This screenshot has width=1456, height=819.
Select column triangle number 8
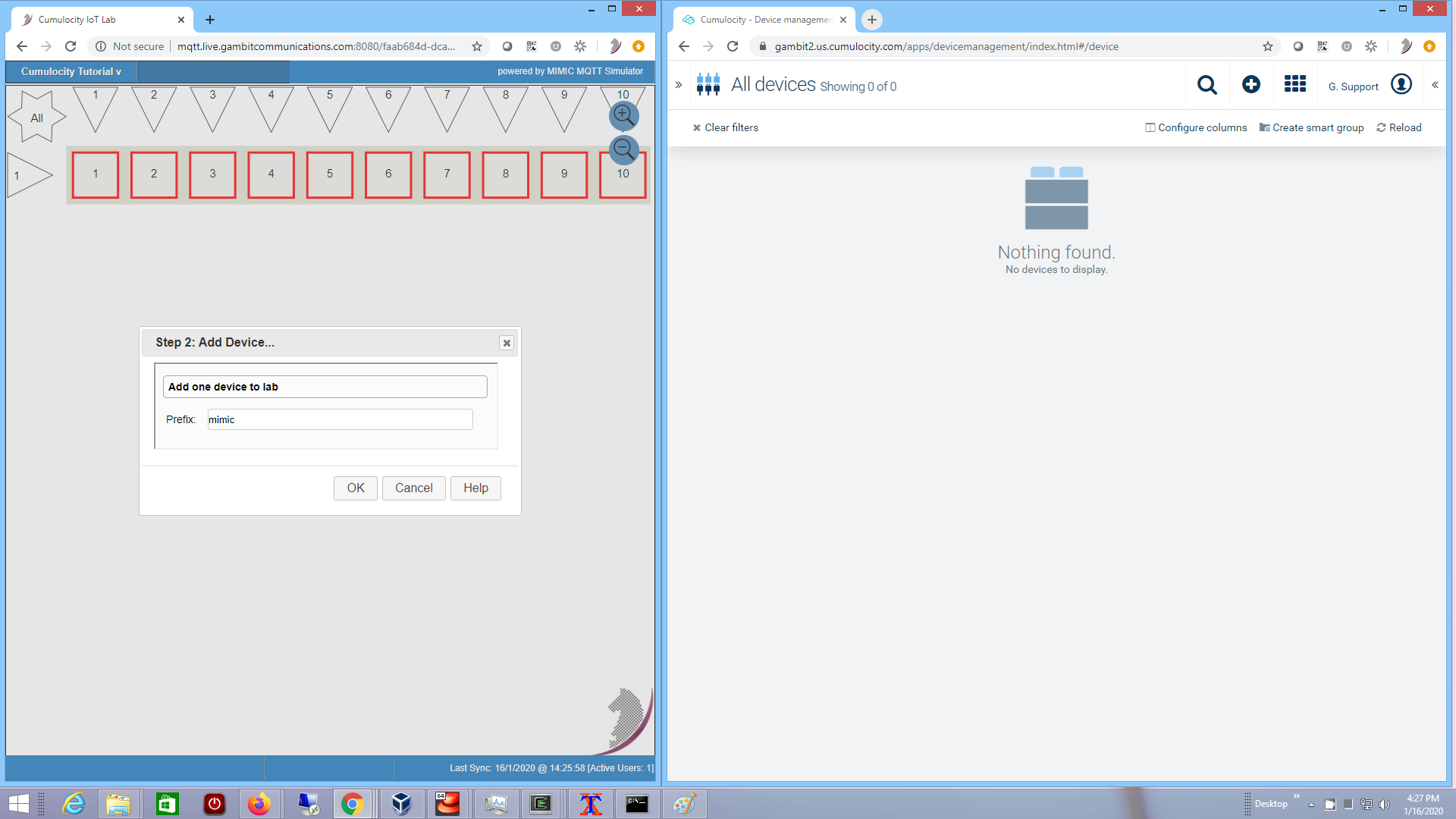(x=506, y=108)
